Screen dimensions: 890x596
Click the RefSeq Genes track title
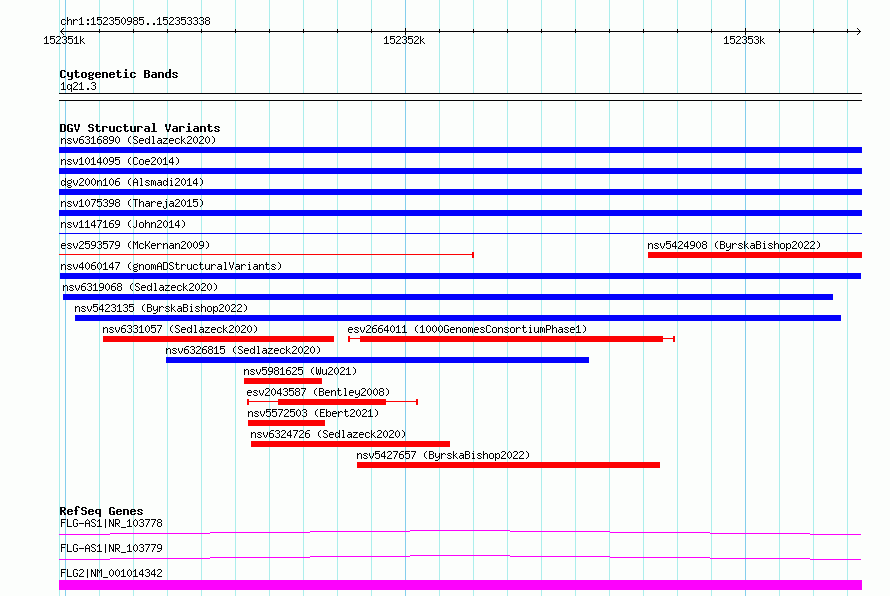click(x=101, y=511)
